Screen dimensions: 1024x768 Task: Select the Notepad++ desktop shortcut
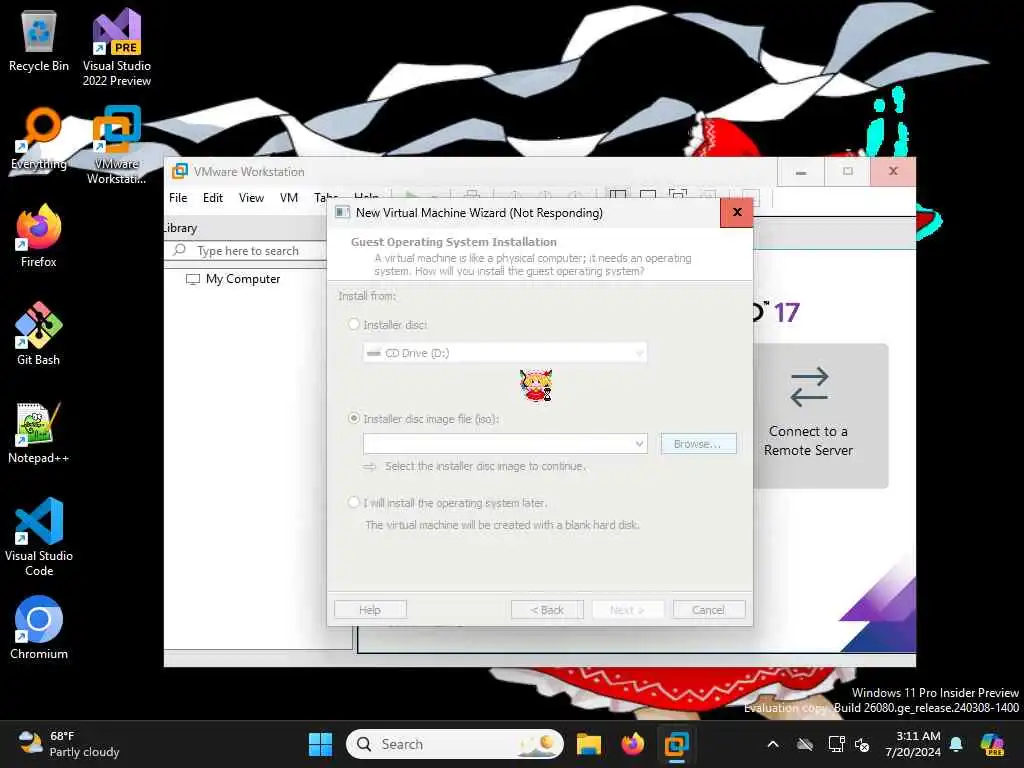pyautogui.click(x=39, y=432)
